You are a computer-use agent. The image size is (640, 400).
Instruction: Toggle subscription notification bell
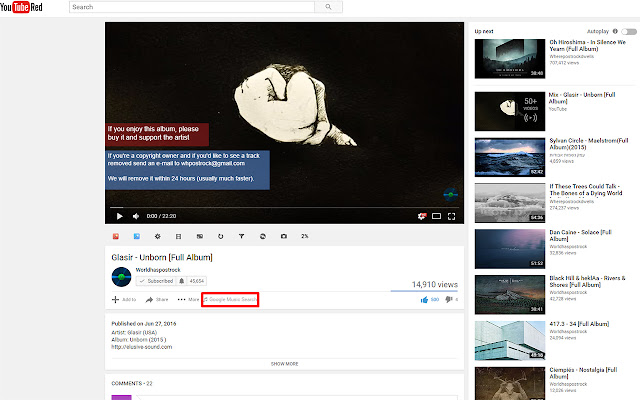pos(181,282)
